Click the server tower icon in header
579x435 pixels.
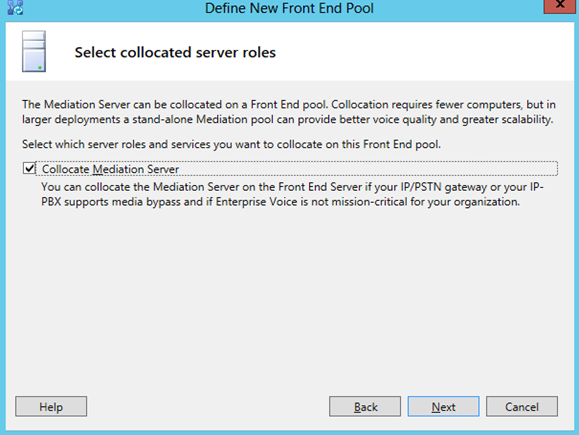click(34, 51)
